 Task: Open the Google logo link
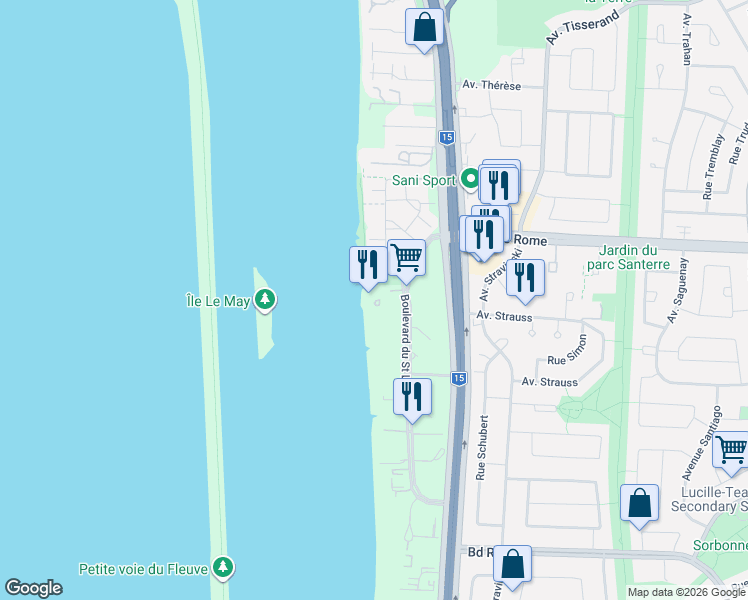point(33,588)
